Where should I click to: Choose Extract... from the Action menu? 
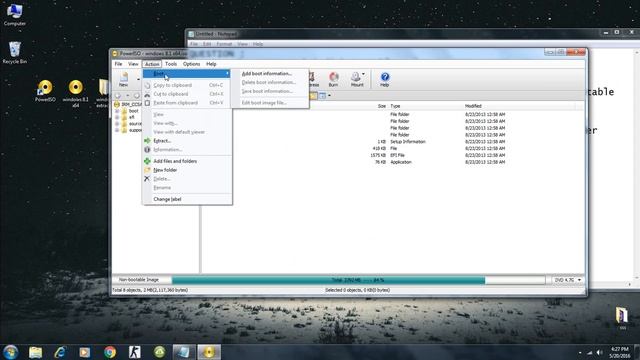pos(187,141)
